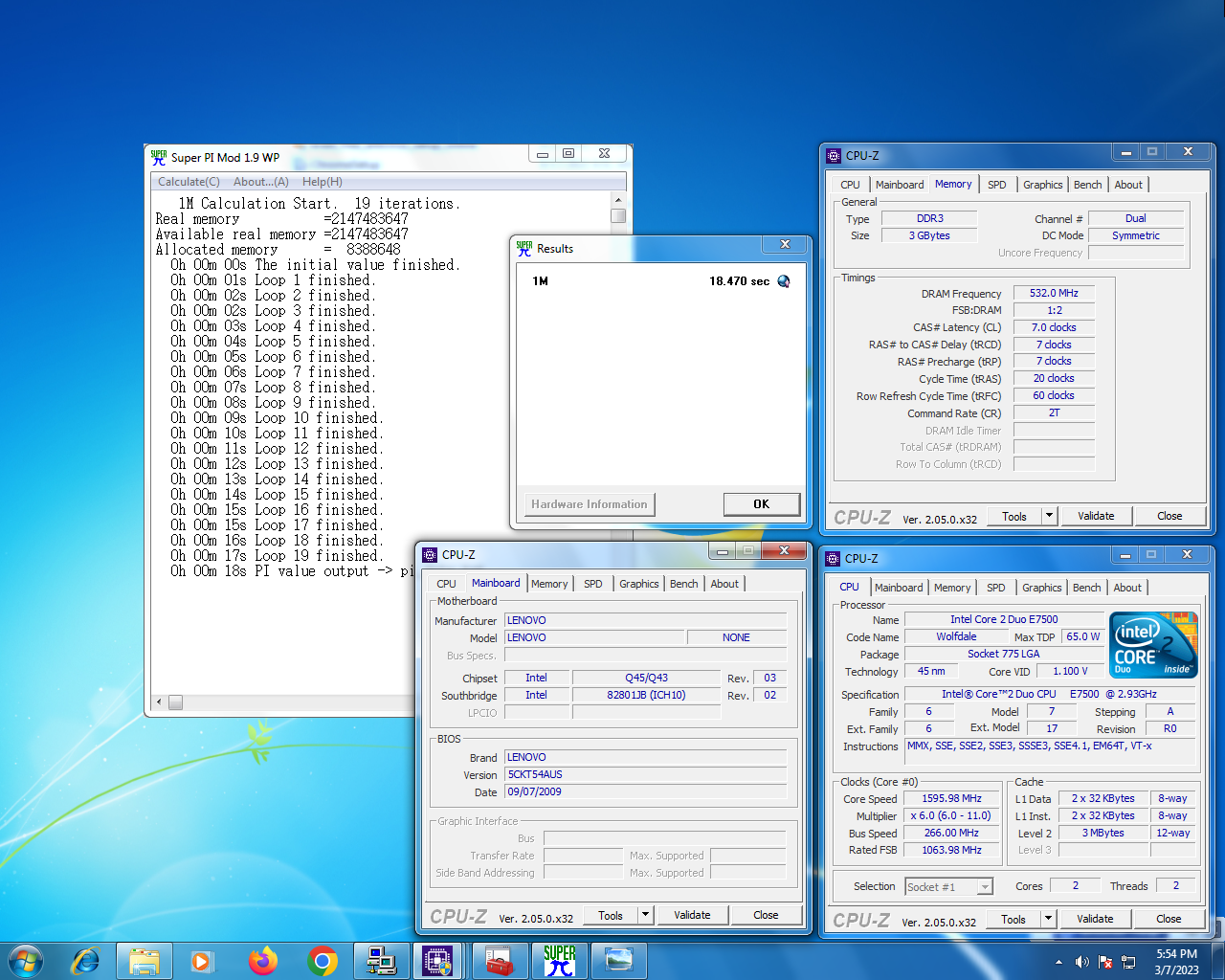Open Mainboard tab in the Memory window
This screenshot has height=980, width=1225.
tap(900, 185)
